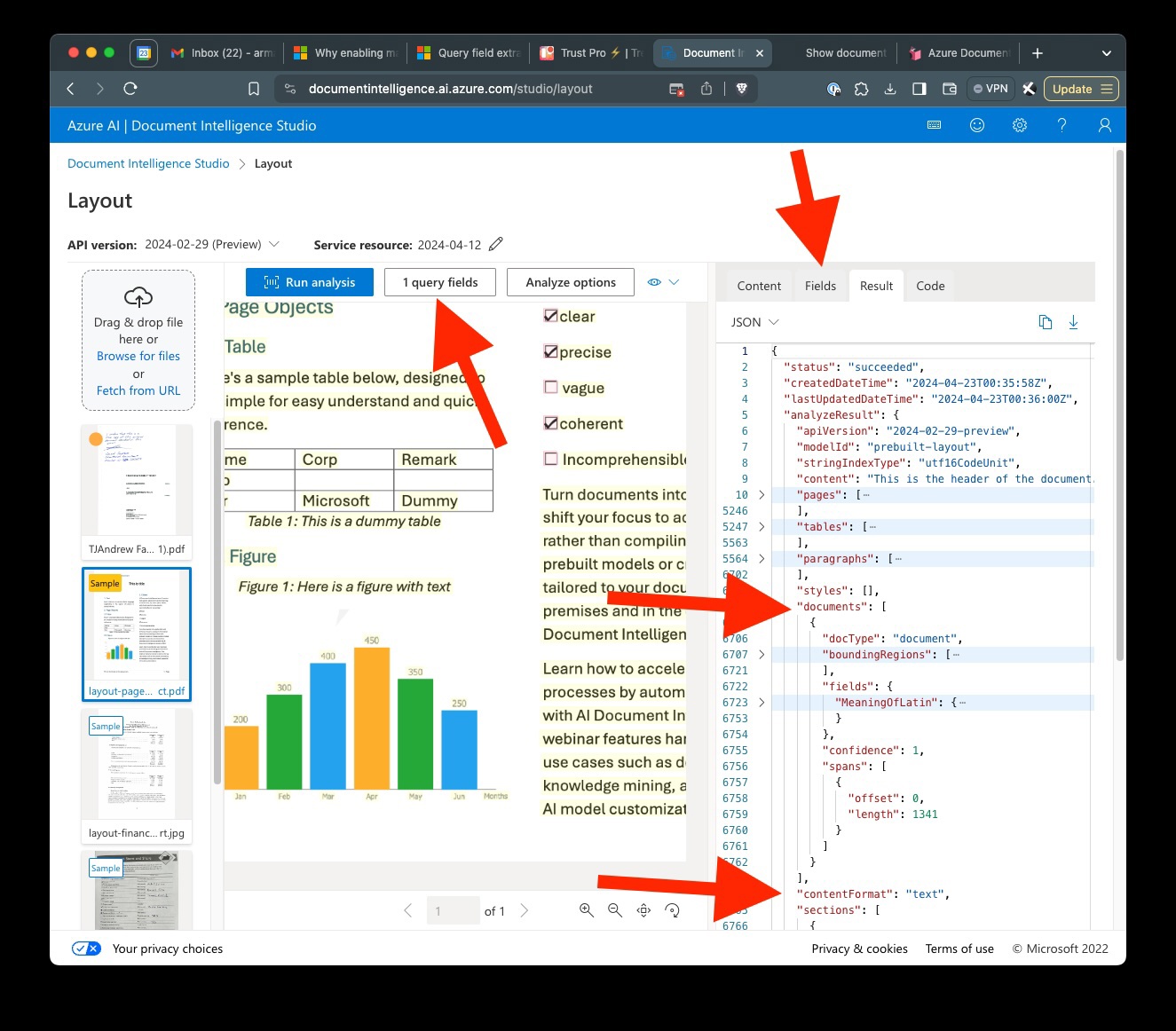Open Analyze options
Viewport: 1176px width, 1031px height.
571,282
